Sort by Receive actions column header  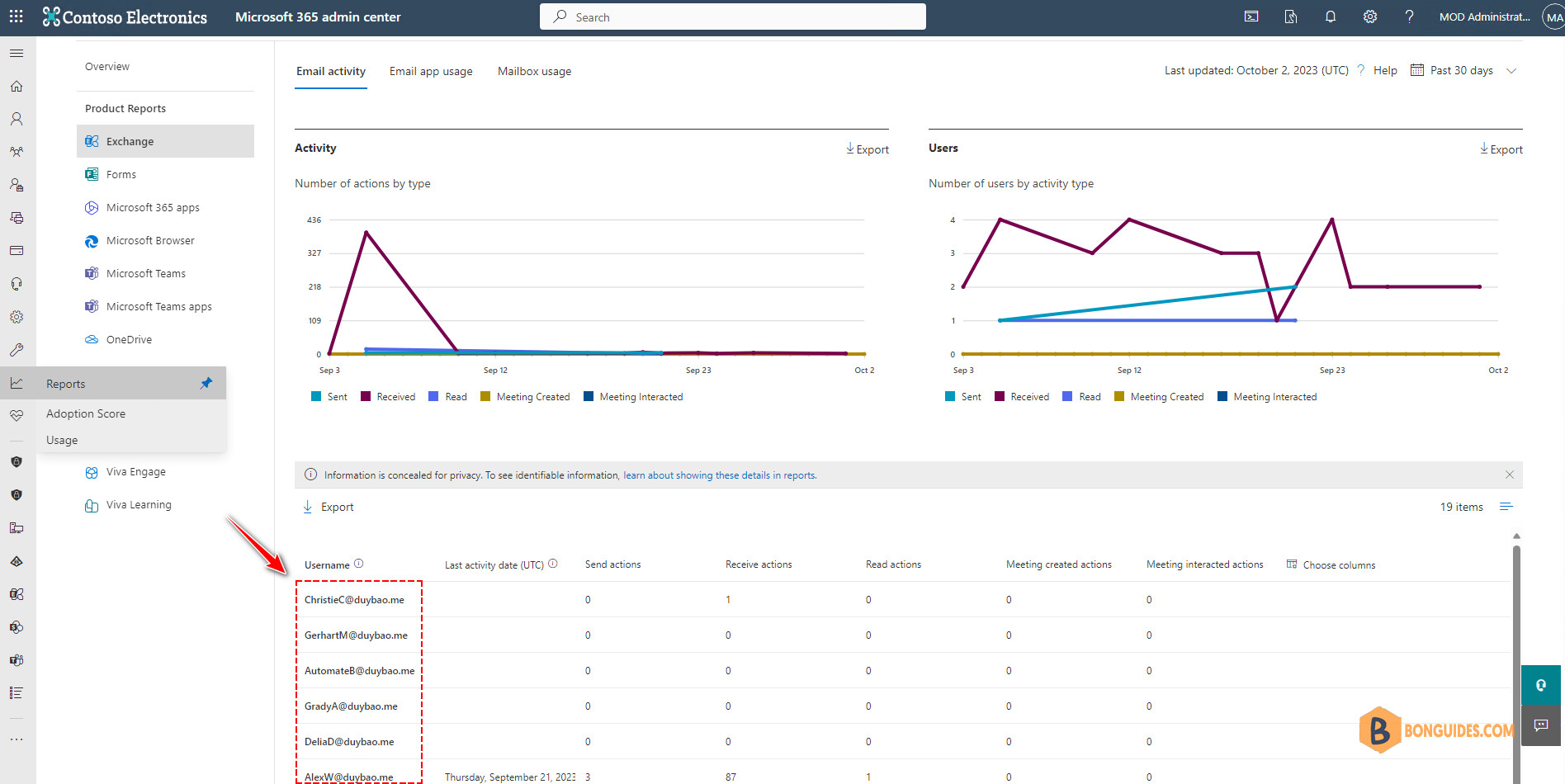[759, 564]
